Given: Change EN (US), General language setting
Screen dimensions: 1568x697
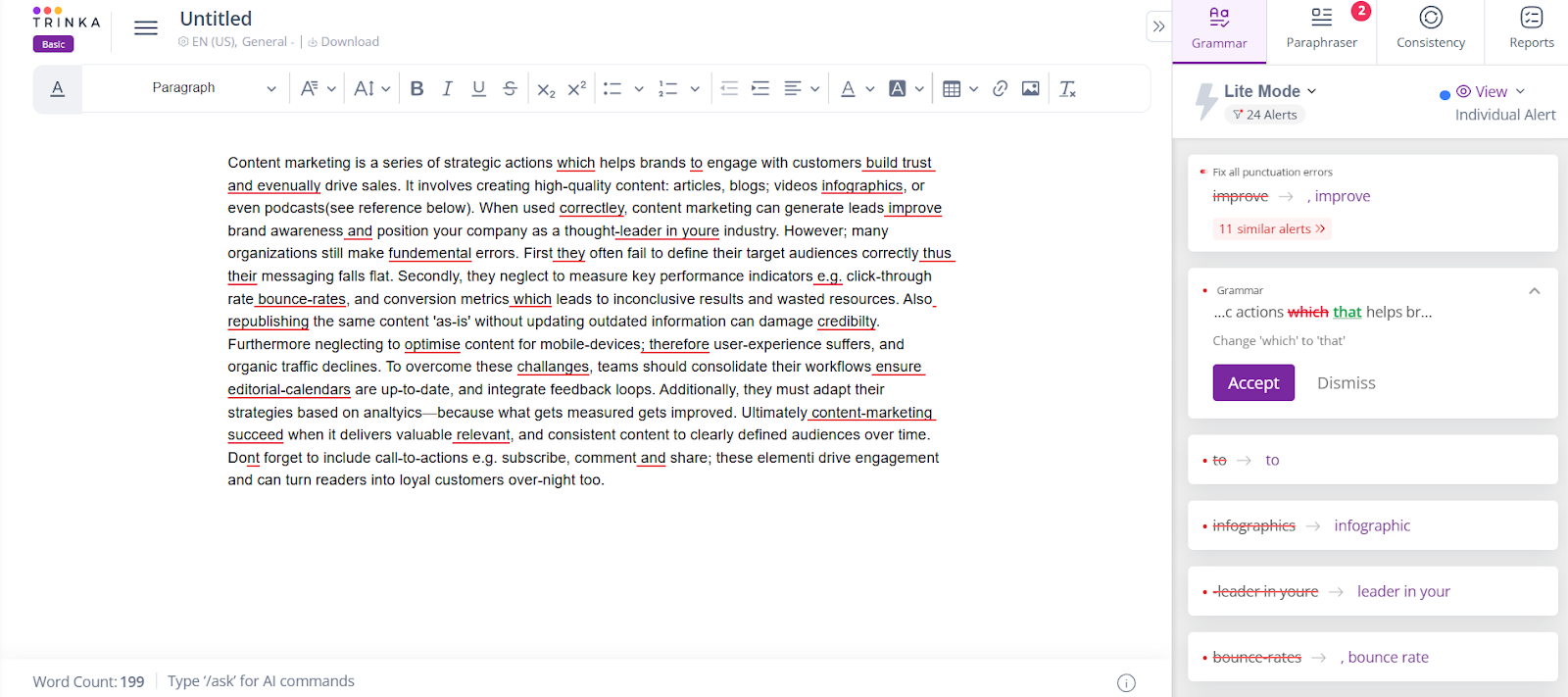Looking at the screenshot, I should coord(234,42).
